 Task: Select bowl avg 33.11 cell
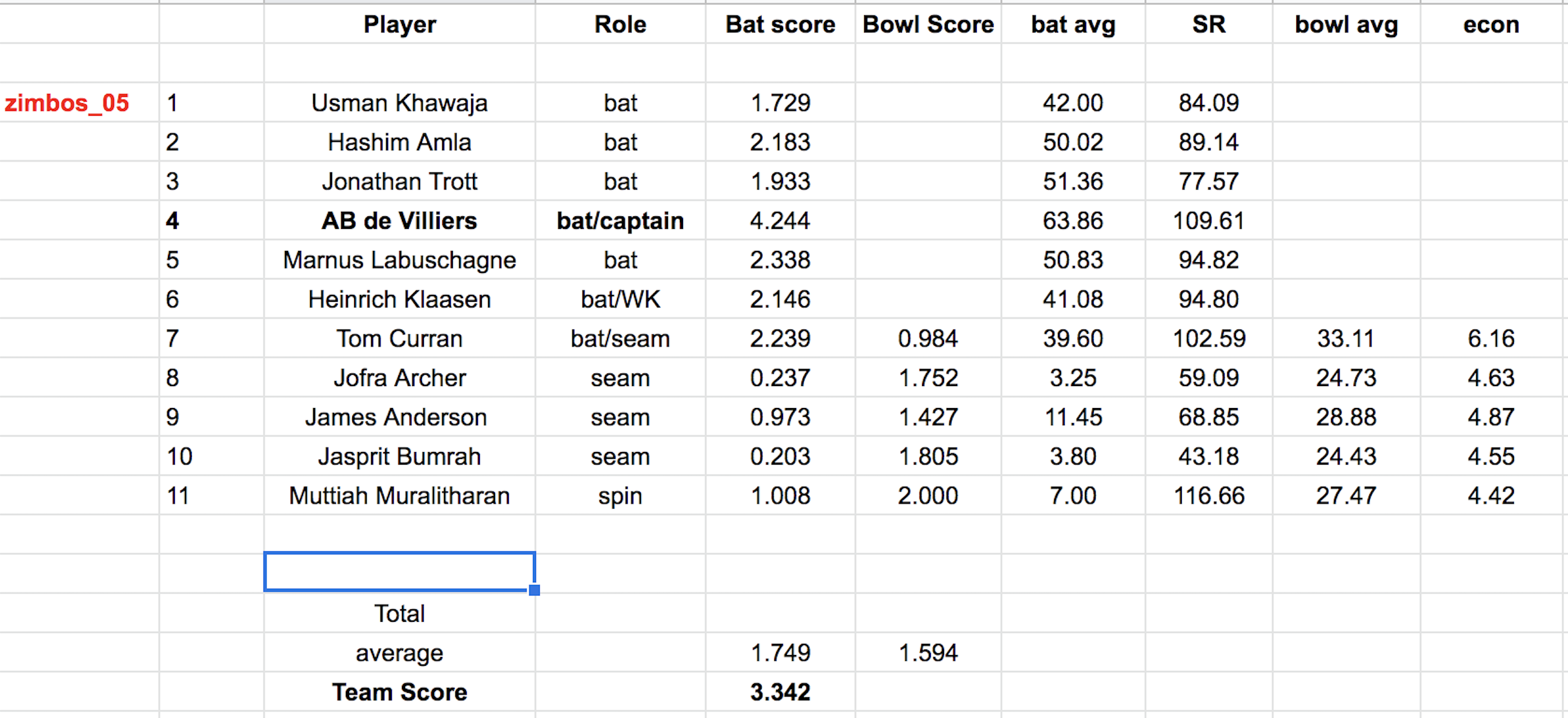1346,338
